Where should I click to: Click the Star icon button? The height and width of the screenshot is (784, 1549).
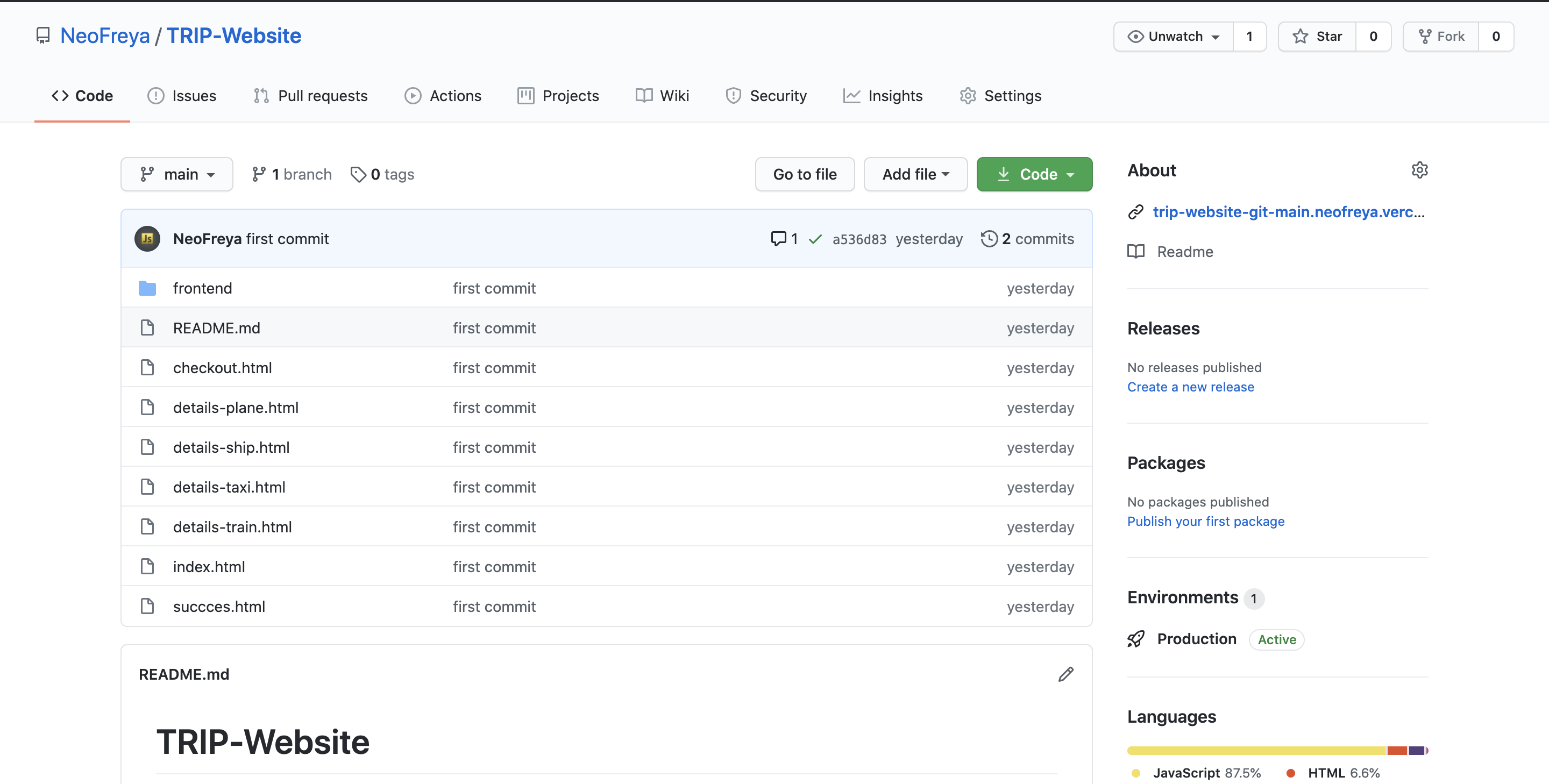[1317, 37]
